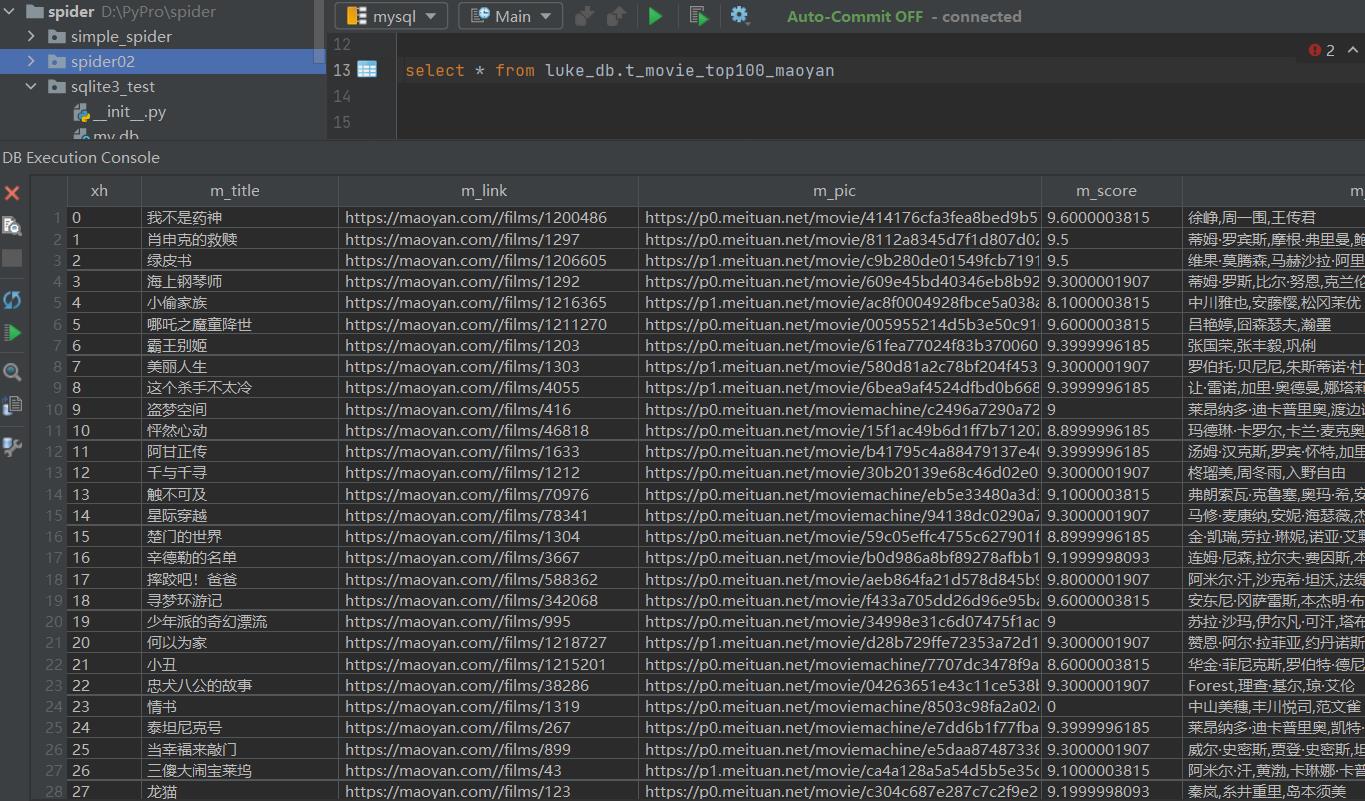
Task: Click the link cell ending films/416
Action: [488, 409]
